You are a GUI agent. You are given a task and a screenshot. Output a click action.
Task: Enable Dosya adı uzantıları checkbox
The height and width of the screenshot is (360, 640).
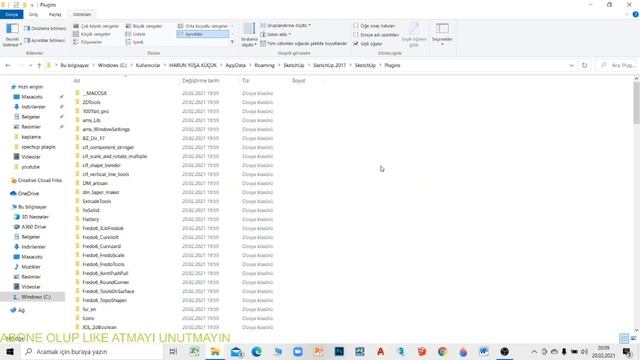coord(356,35)
